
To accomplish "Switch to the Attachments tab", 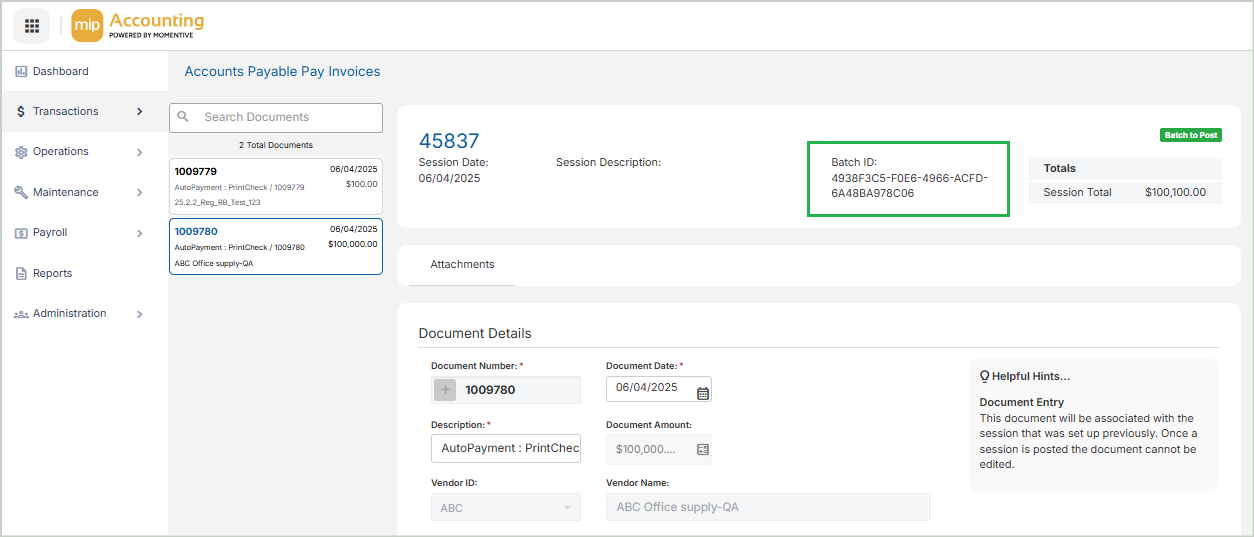I will pyautogui.click(x=462, y=265).
